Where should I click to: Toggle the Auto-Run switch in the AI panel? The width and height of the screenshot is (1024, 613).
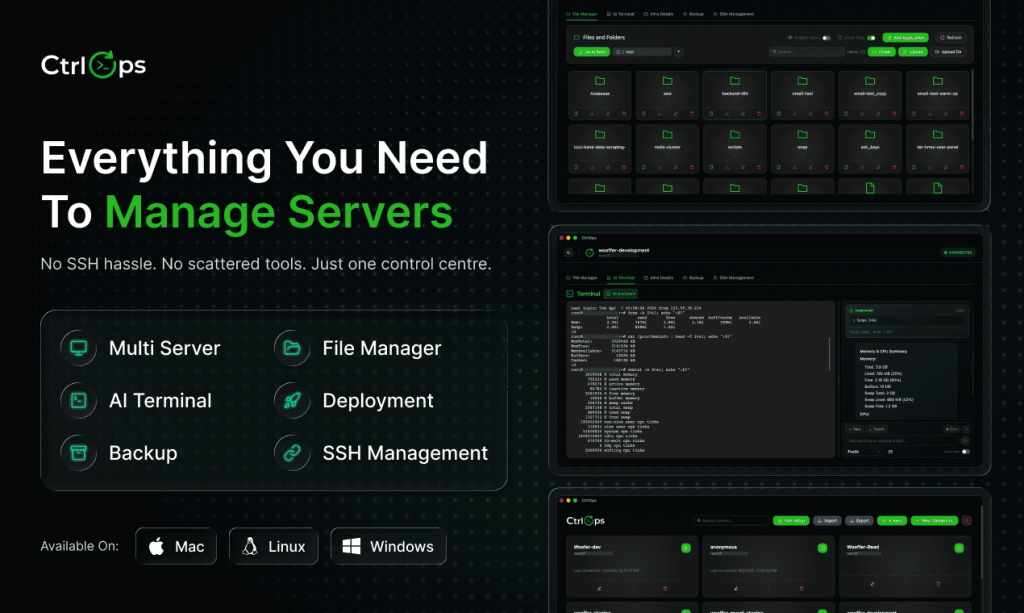pyautogui.click(x=966, y=452)
